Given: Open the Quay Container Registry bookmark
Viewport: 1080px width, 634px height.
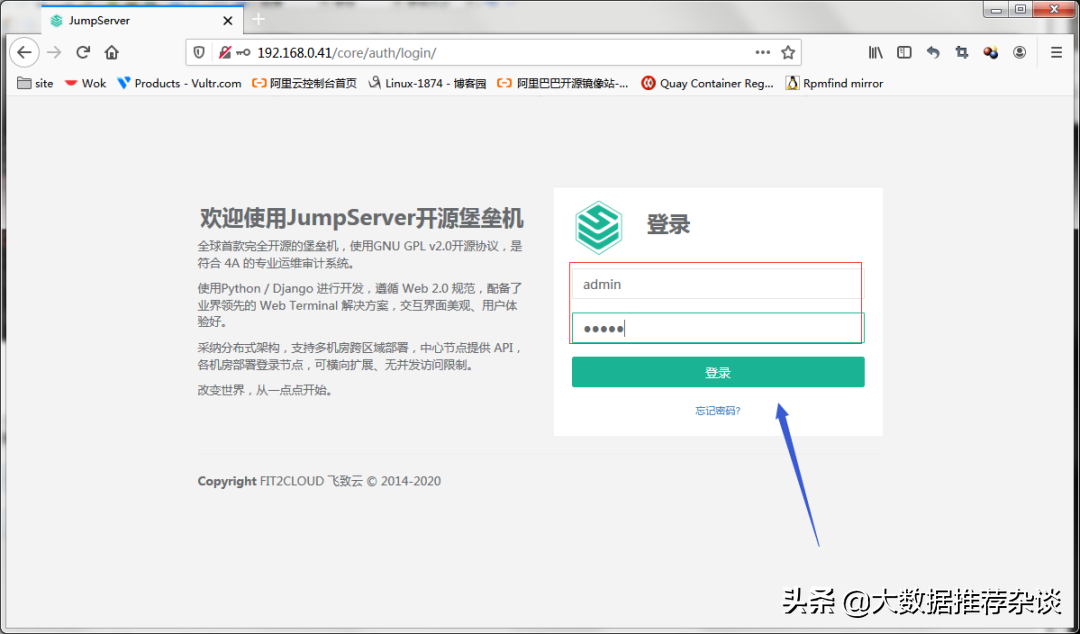Looking at the screenshot, I should pyautogui.click(x=708, y=83).
